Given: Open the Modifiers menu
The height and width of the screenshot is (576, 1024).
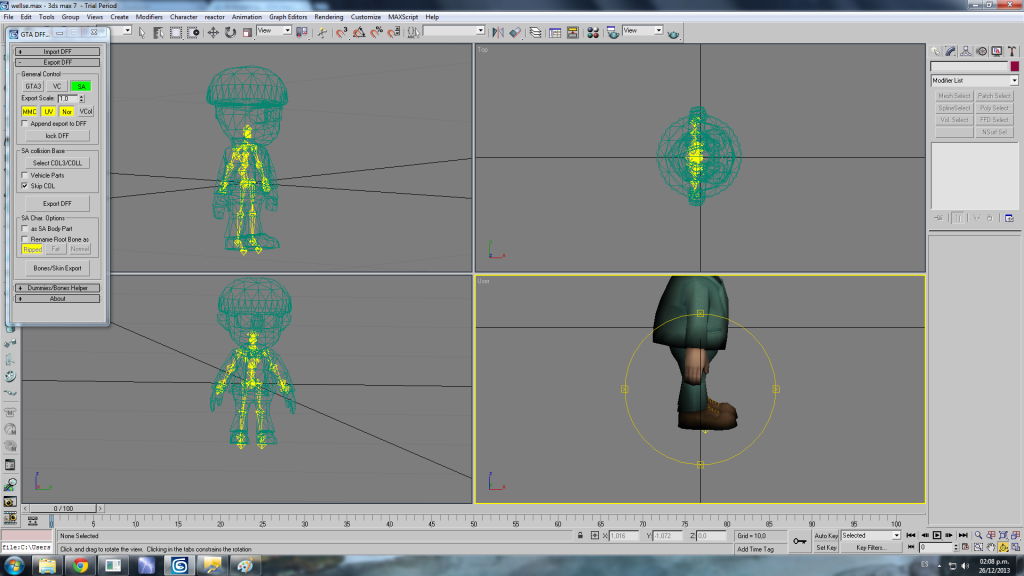Looking at the screenshot, I should [x=149, y=17].
